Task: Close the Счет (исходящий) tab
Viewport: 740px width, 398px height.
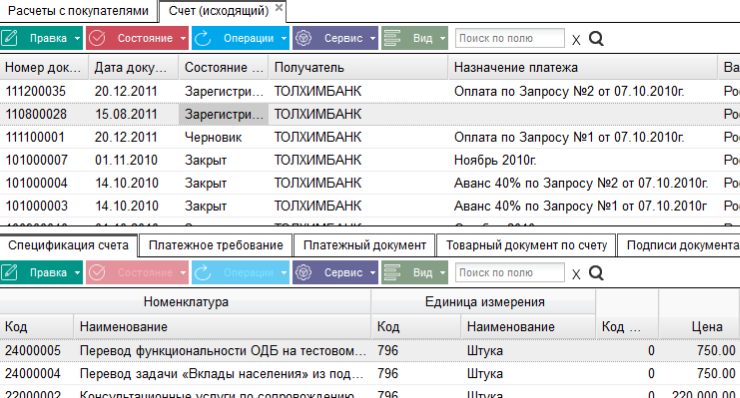Action: tap(279, 8)
